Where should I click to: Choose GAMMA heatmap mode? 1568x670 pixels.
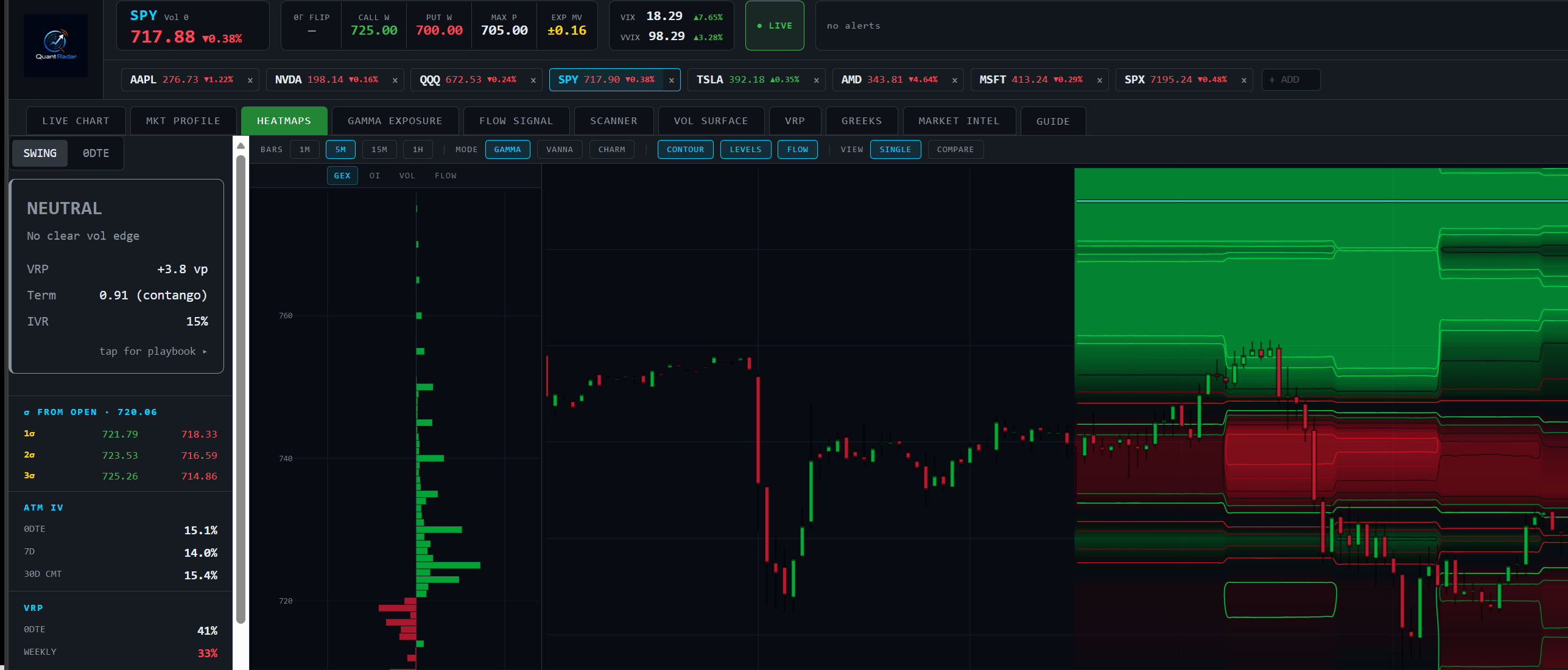[x=507, y=150]
